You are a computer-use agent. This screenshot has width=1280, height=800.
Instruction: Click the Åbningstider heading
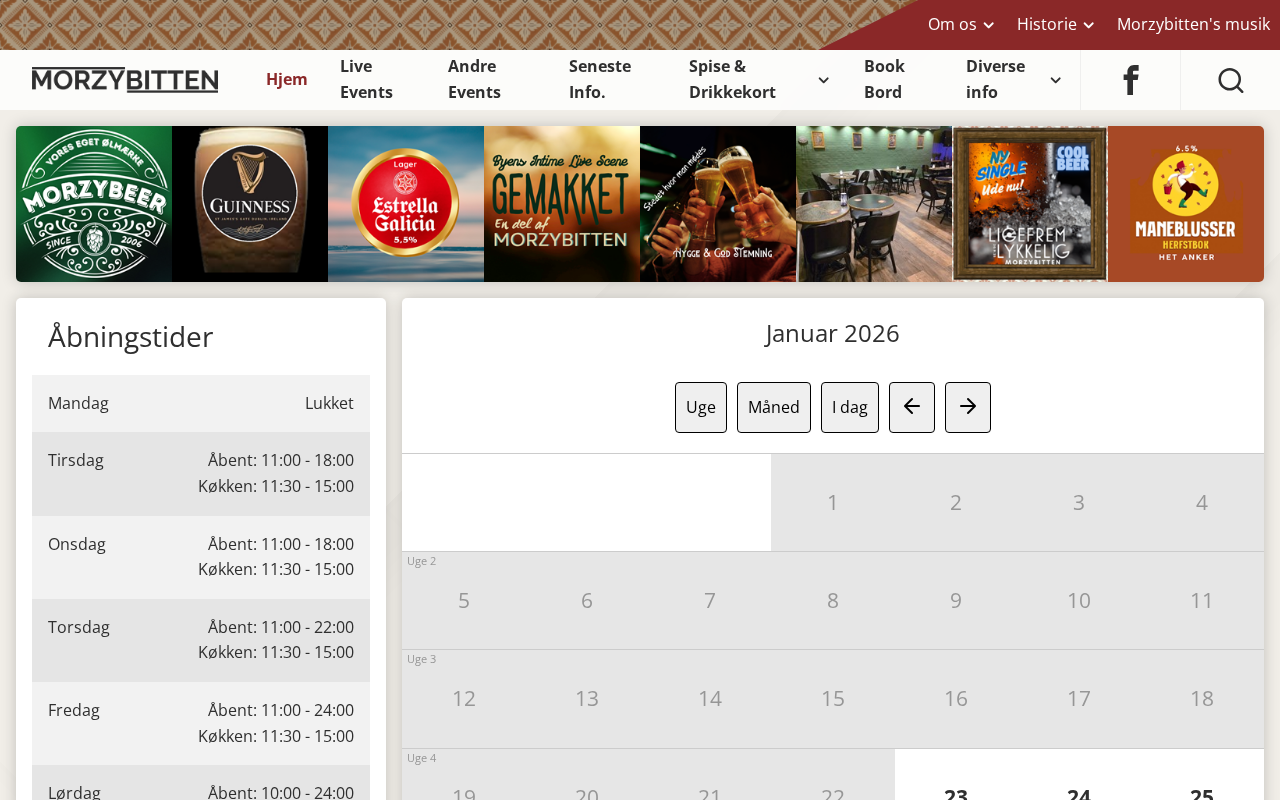pyautogui.click(x=131, y=337)
